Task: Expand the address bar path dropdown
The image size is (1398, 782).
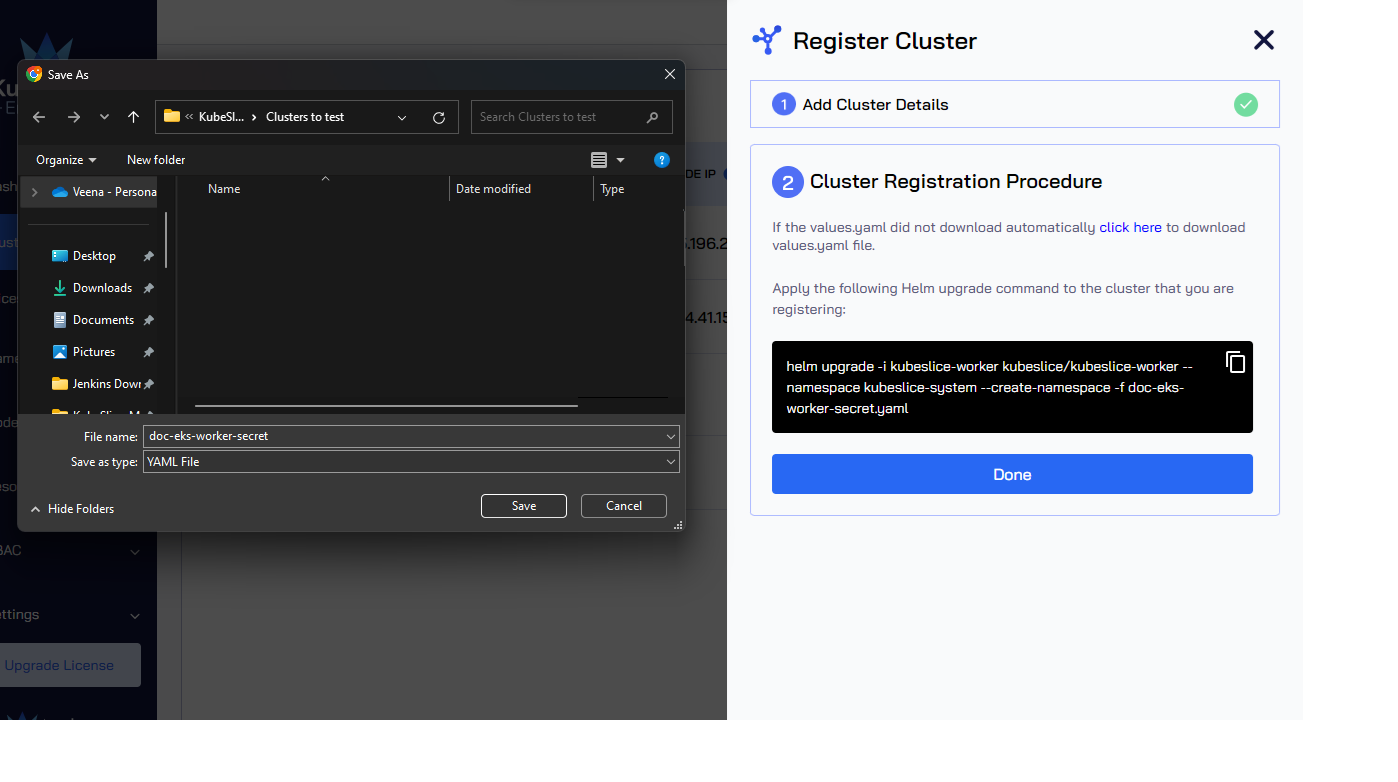Action: 402,117
